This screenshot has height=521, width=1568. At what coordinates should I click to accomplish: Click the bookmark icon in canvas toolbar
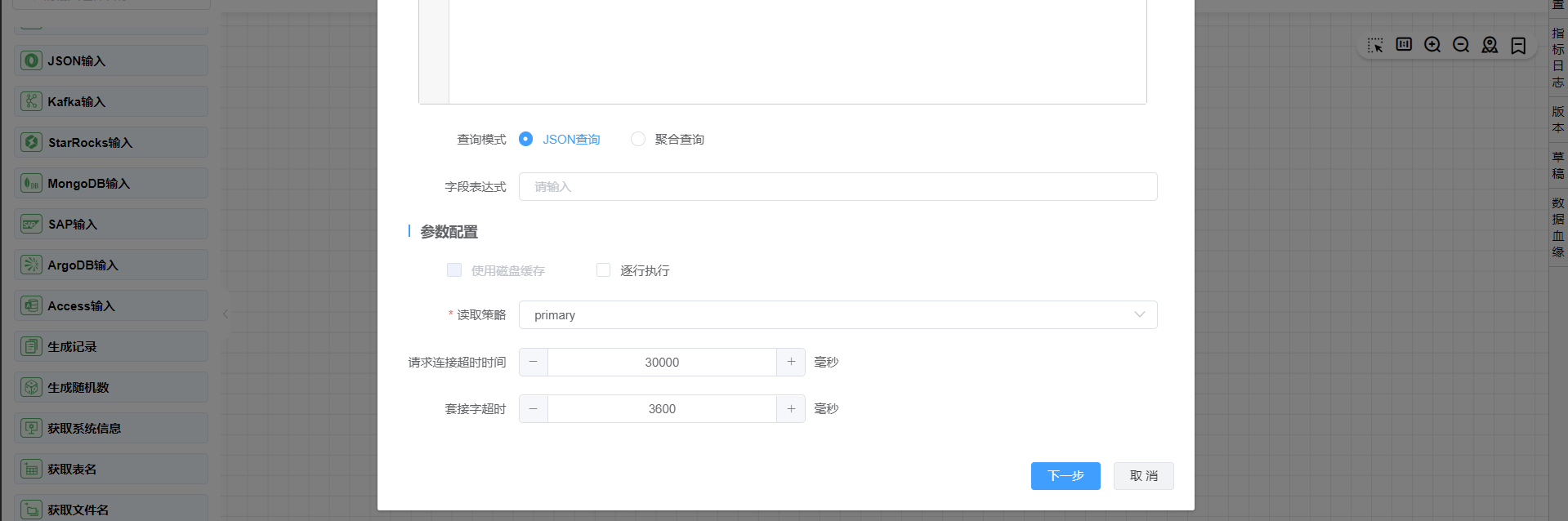(x=1518, y=45)
